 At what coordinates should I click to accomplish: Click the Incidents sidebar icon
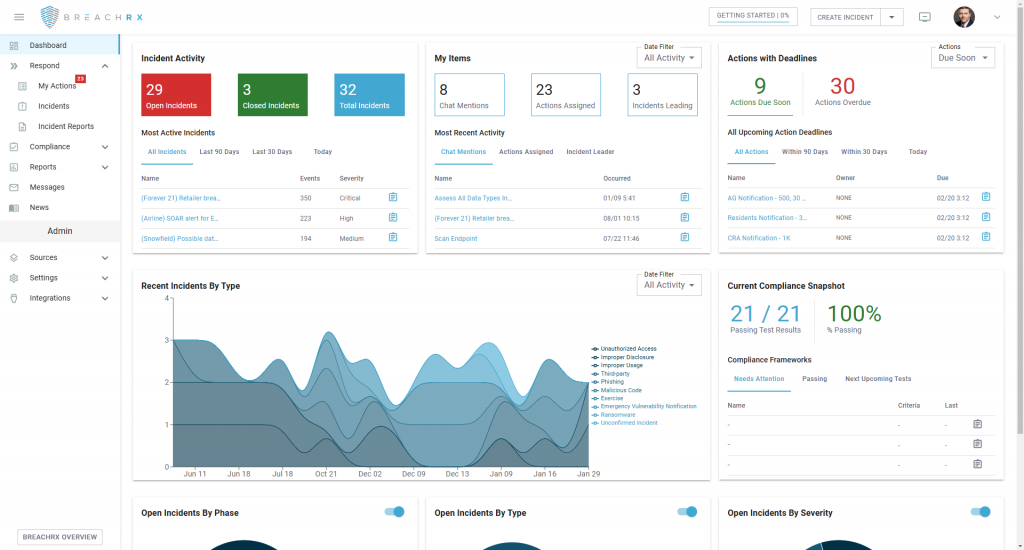click(22, 106)
